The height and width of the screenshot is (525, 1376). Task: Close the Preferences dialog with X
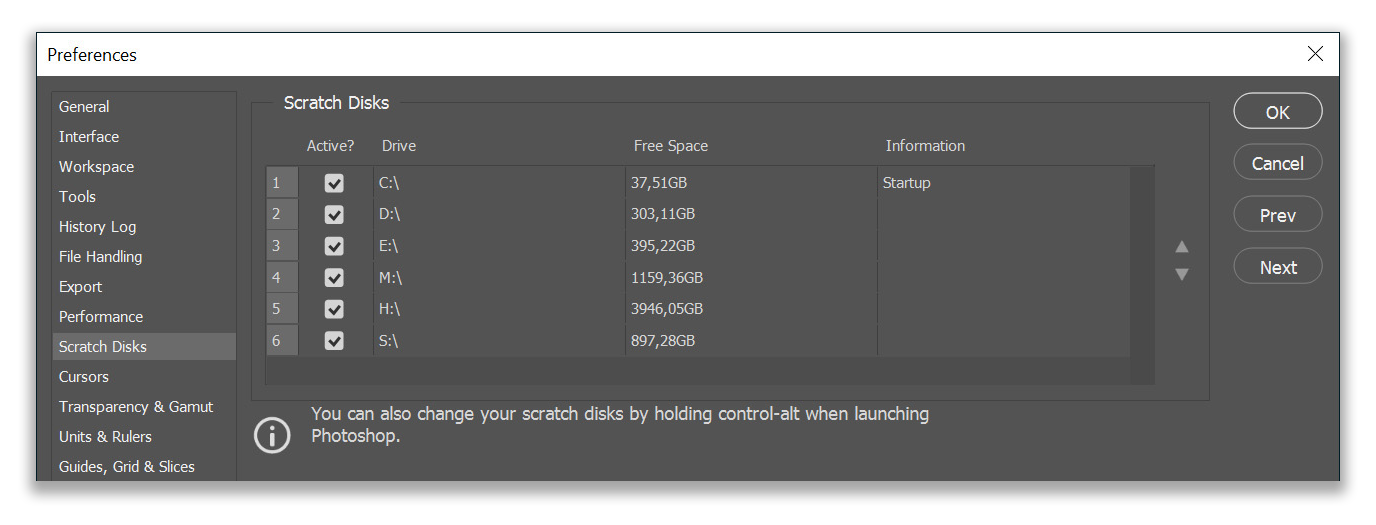[x=1315, y=54]
